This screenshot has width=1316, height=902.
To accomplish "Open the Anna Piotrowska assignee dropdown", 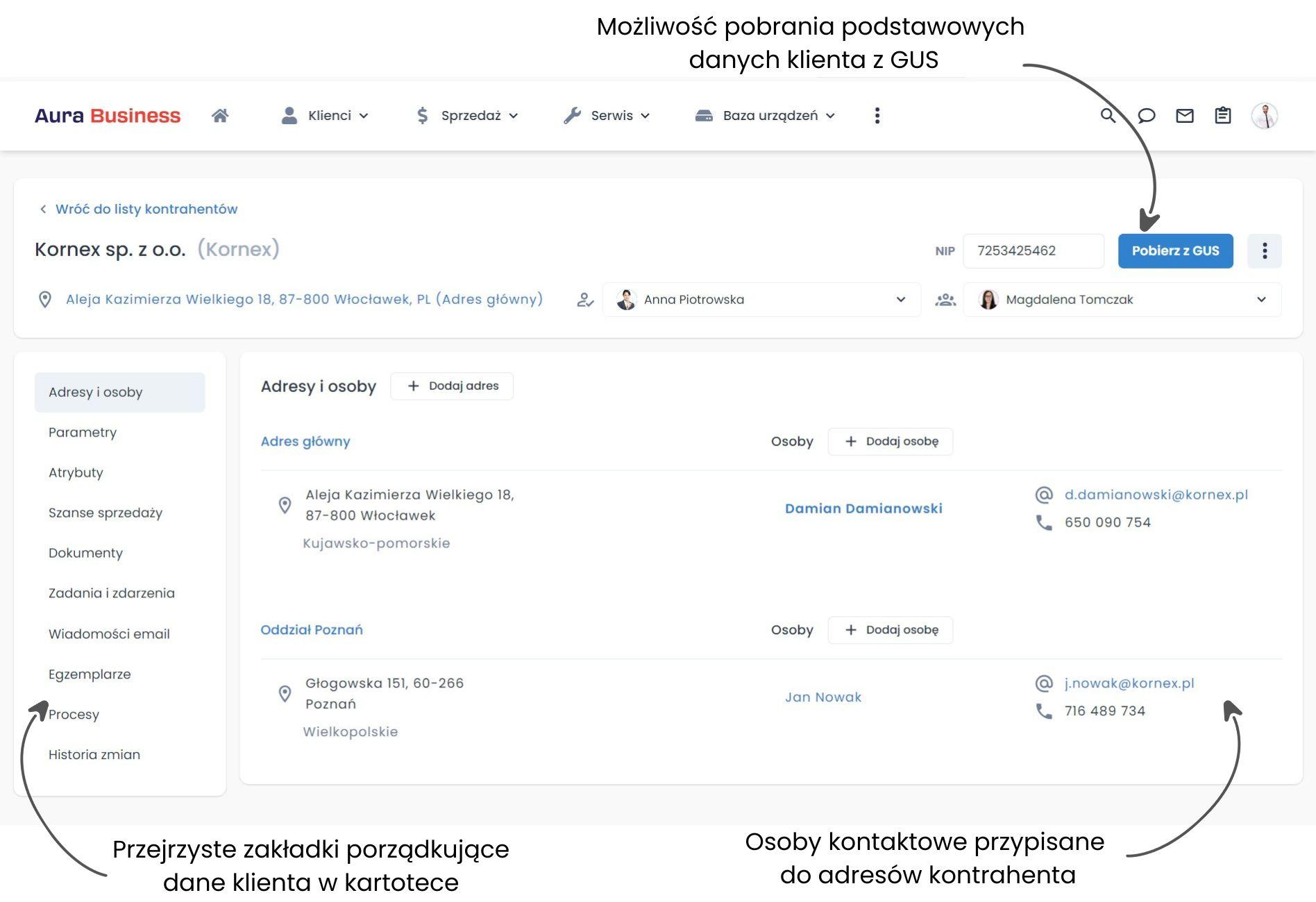I will [761, 300].
